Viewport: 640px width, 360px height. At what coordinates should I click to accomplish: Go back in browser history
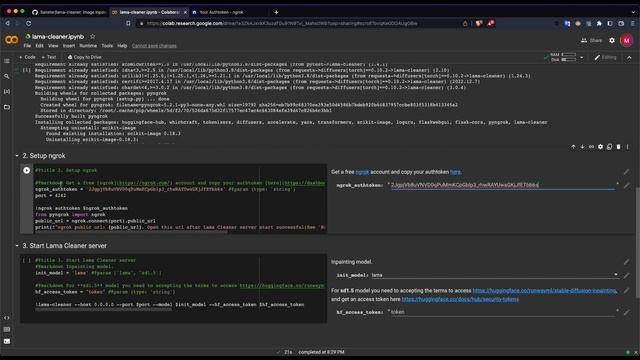pyautogui.click(x=7, y=23)
